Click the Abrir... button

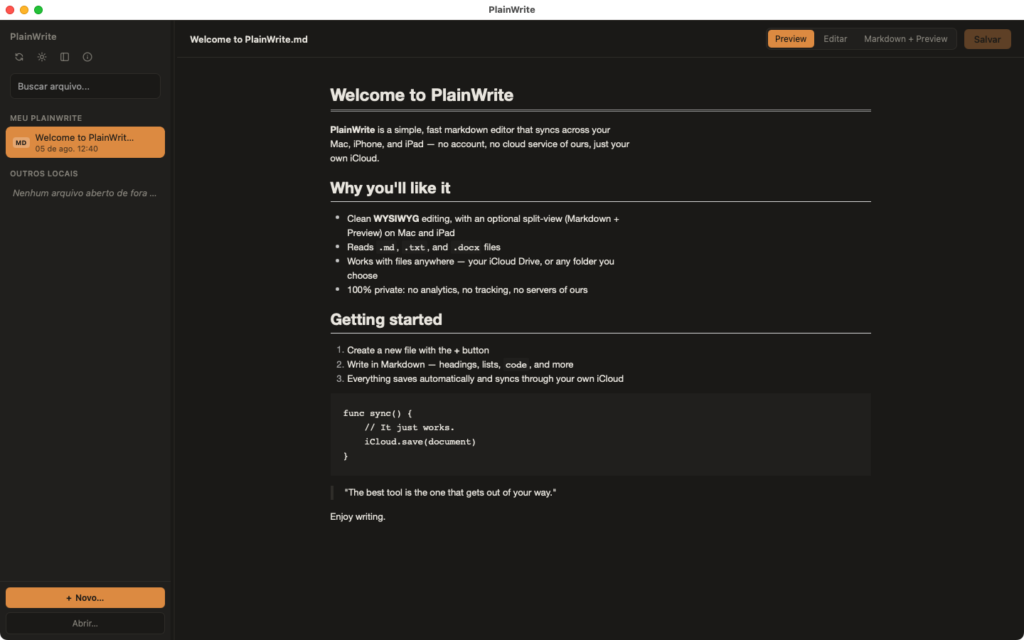click(85, 623)
